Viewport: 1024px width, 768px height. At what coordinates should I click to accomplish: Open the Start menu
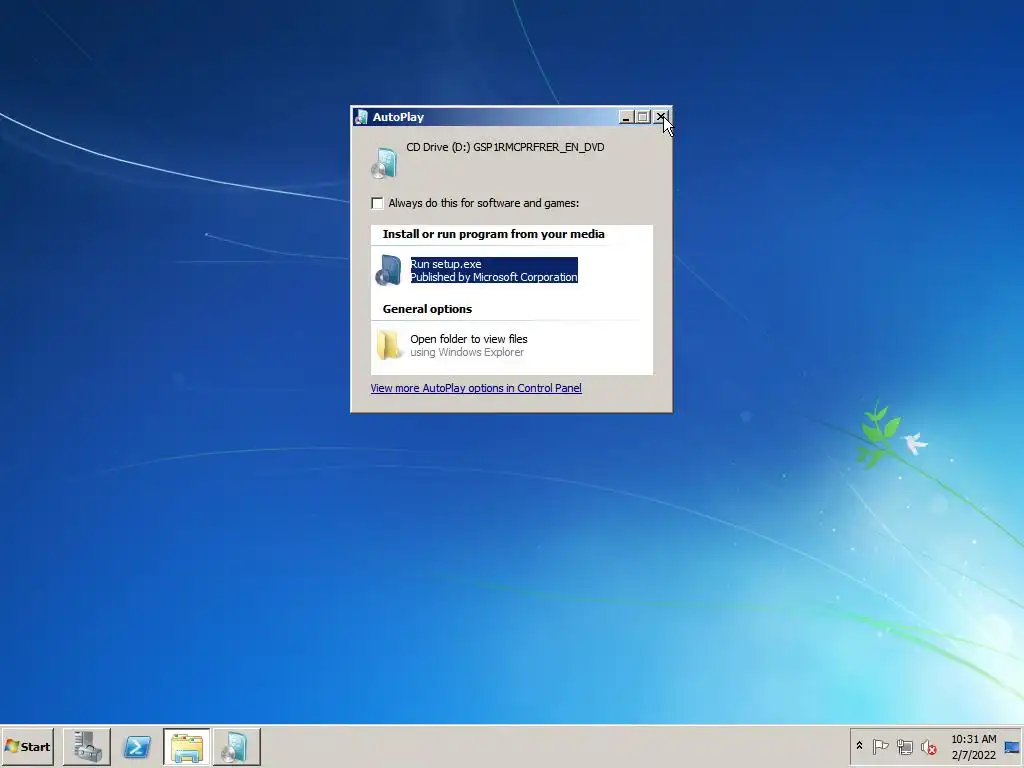(27, 746)
